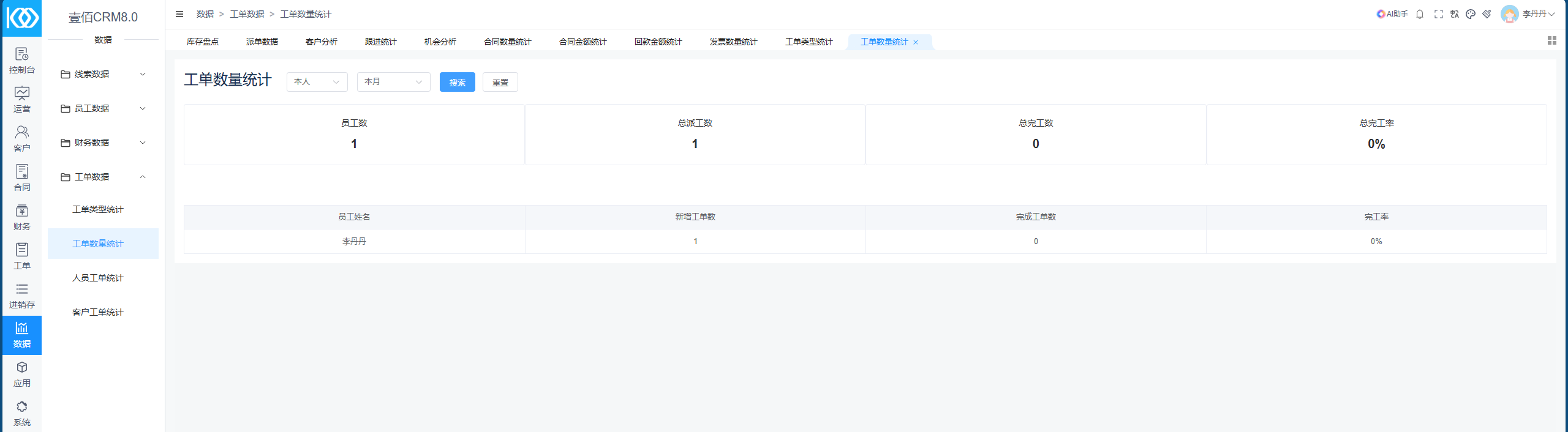Click the user avatar picture
The image size is (1568, 432).
click(x=1509, y=14)
